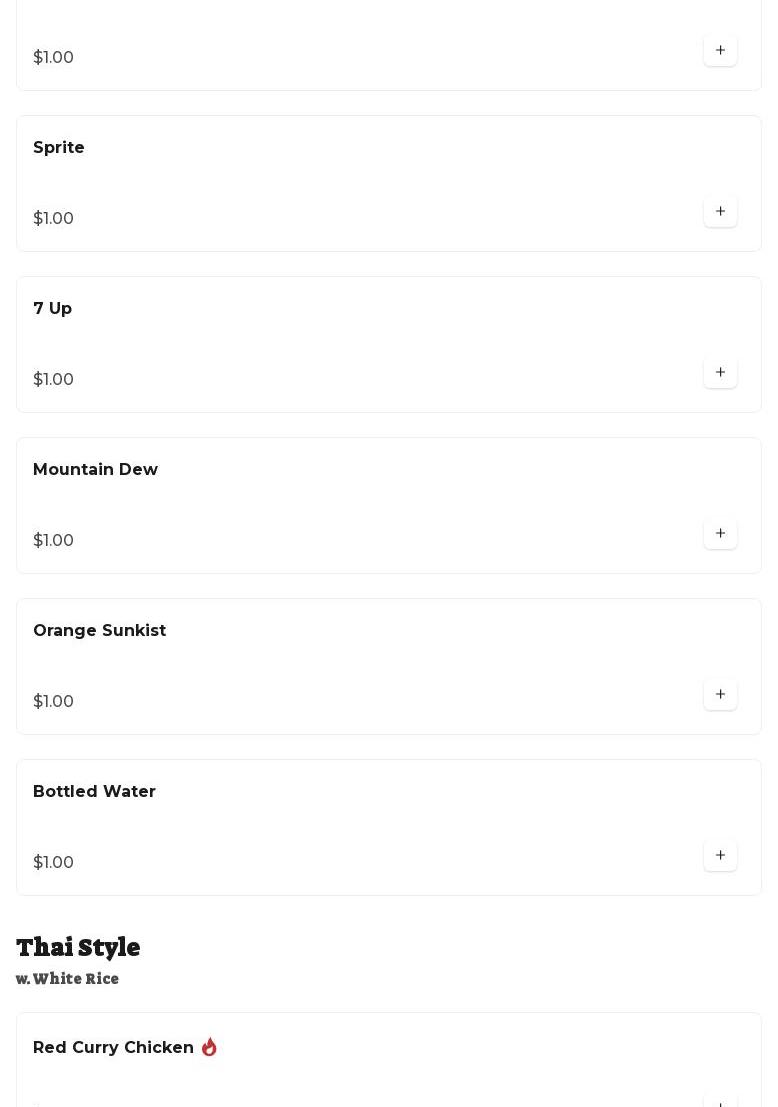778x1107 pixels.
Task: Add the item listed above Sprite
Action: pyautogui.click(x=720, y=51)
